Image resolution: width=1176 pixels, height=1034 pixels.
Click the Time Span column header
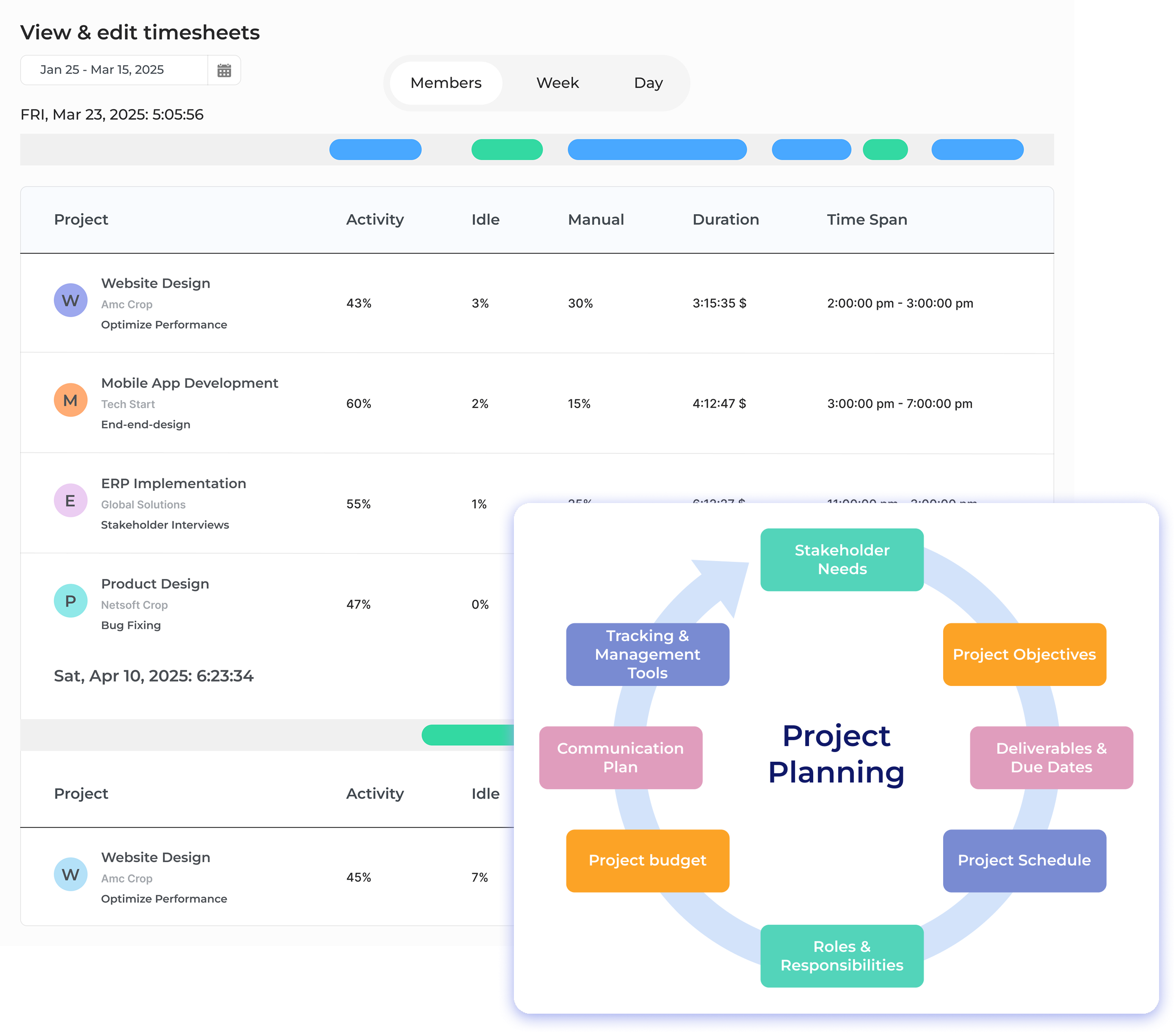tap(867, 220)
